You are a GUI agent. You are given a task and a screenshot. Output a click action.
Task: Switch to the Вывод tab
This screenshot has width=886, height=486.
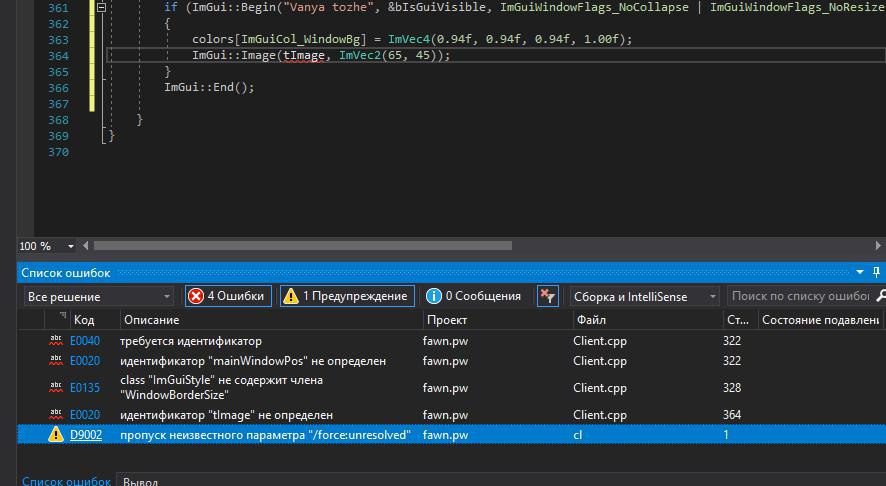140,481
